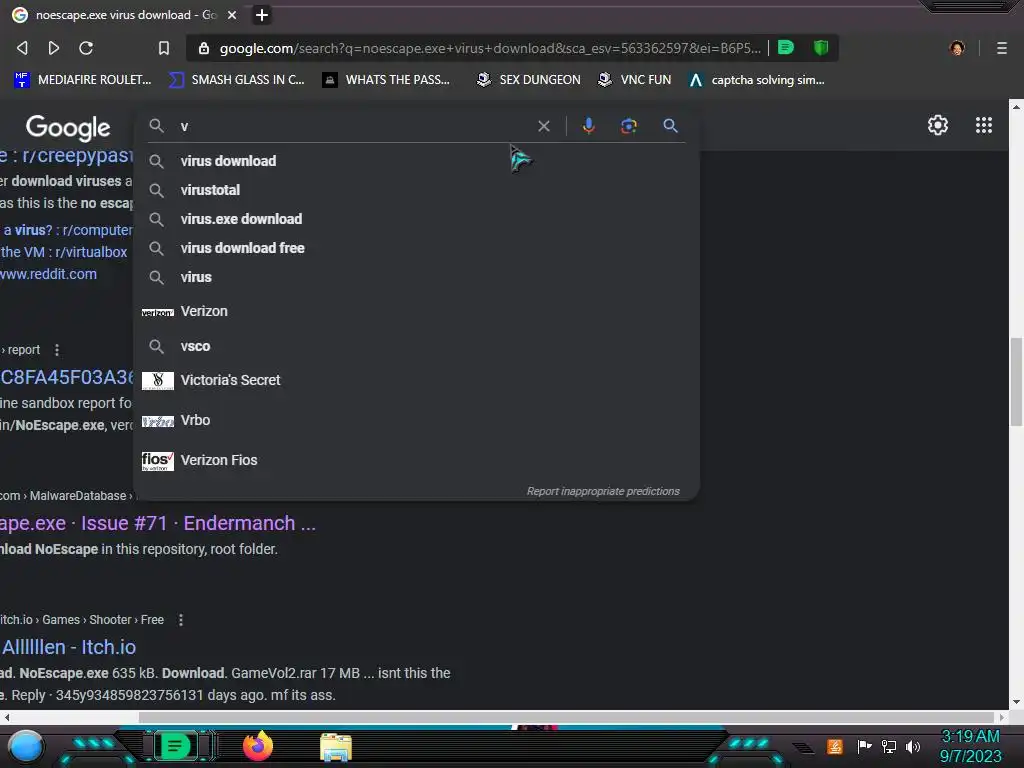Open the SMASH GLASS IN C... bookmark
The width and height of the screenshot is (1024, 768).
pos(236,80)
